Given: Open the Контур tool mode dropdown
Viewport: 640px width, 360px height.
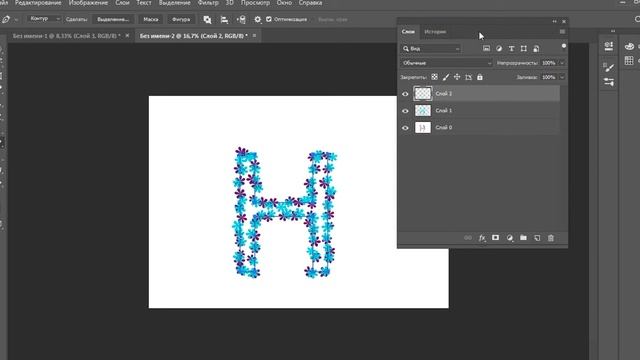Looking at the screenshot, I should tap(44, 19).
